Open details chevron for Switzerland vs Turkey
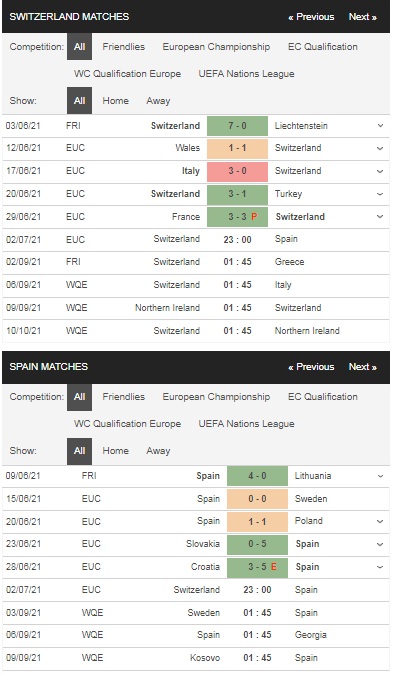This screenshot has height=673, width=393. pos(380,194)
